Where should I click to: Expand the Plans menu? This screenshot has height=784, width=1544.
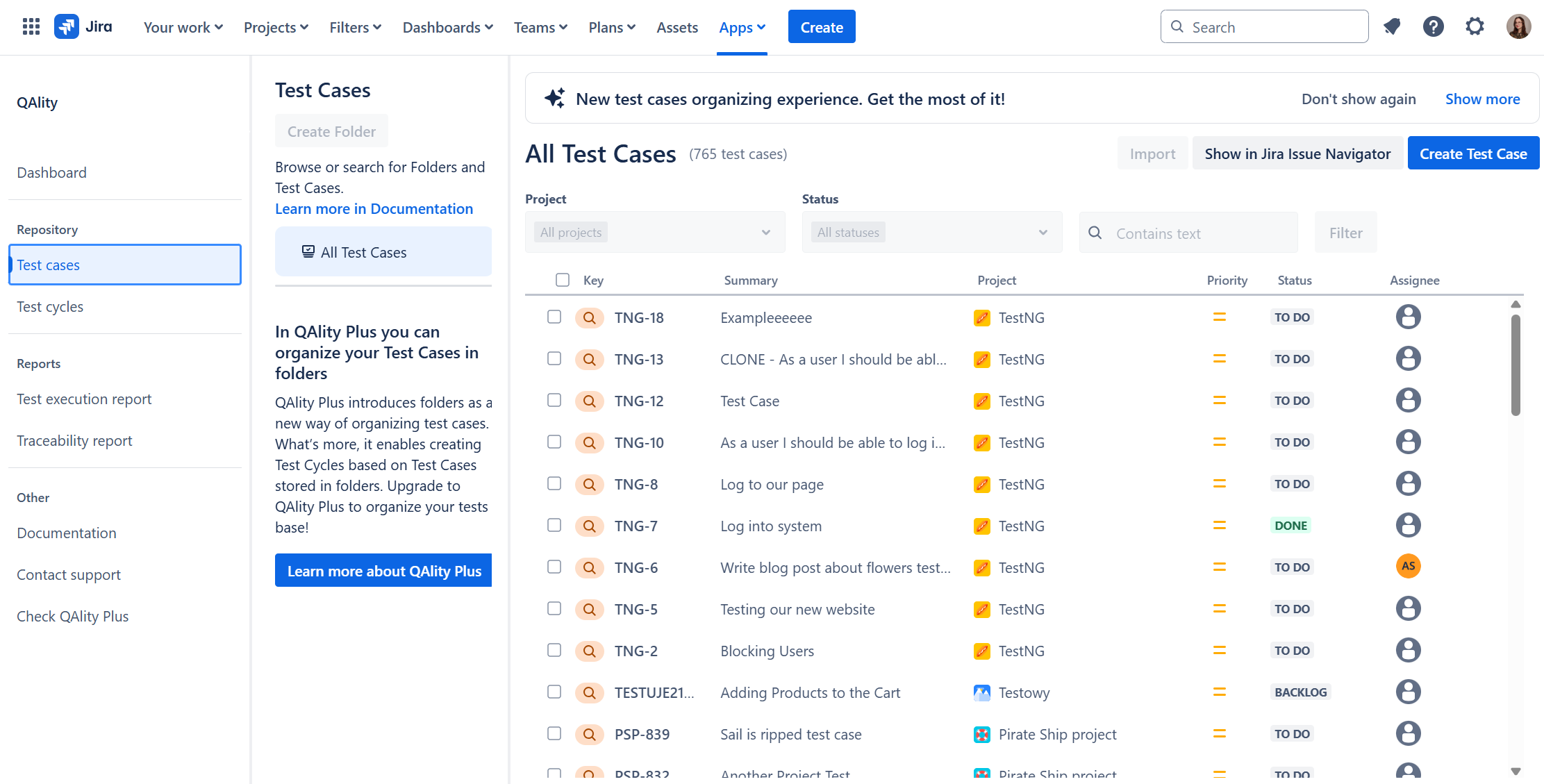pos(612,27)
